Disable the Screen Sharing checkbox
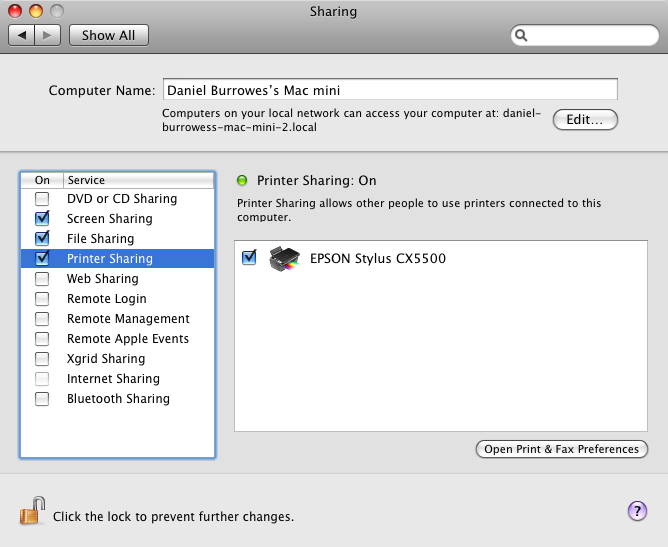This screenshot has height=547, width=668. pos(42,219)
